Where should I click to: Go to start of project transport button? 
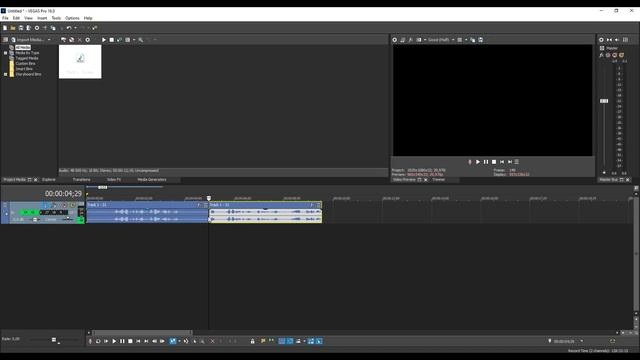pos(138,341)
